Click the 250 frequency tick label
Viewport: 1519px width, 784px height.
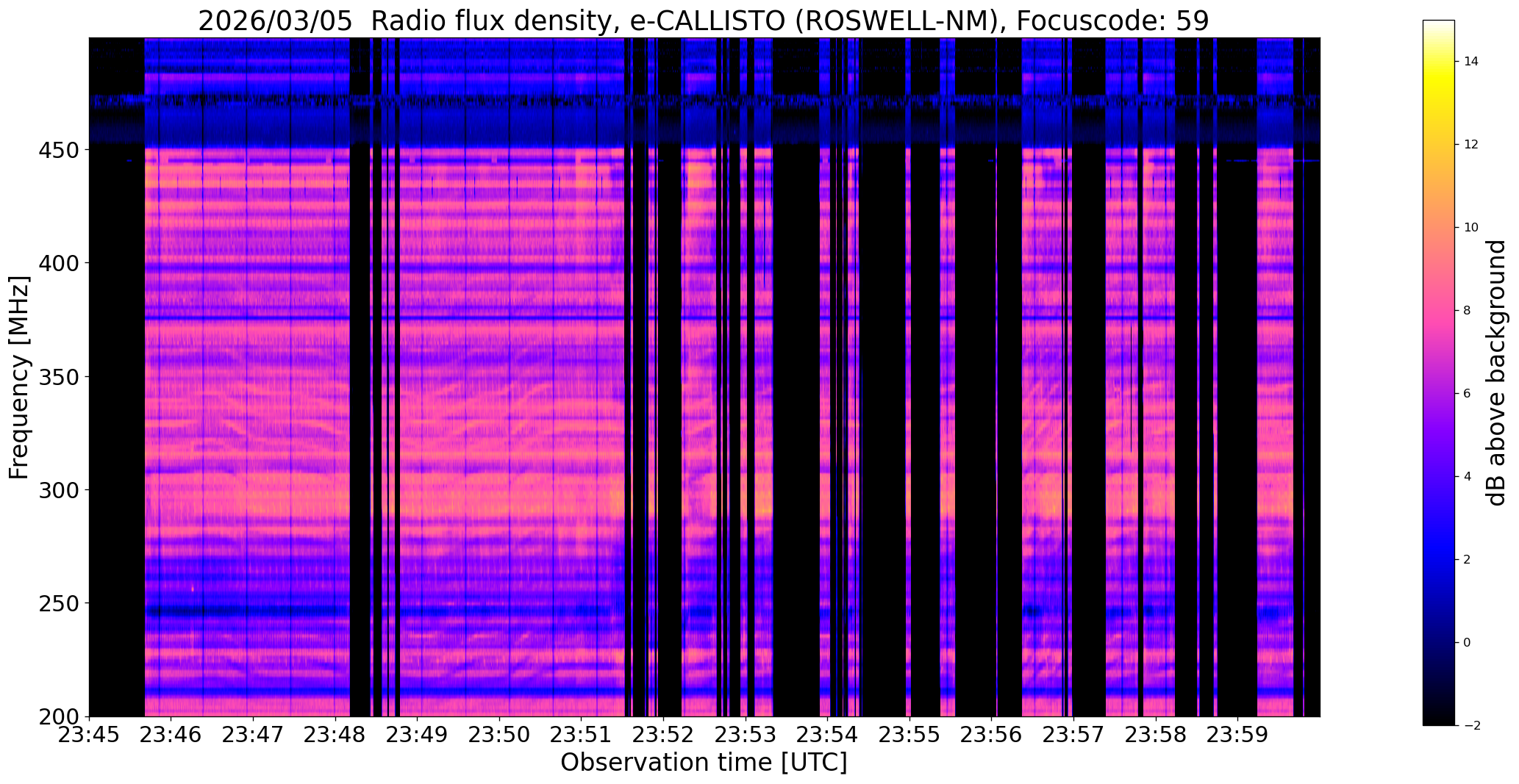[59, 603]
